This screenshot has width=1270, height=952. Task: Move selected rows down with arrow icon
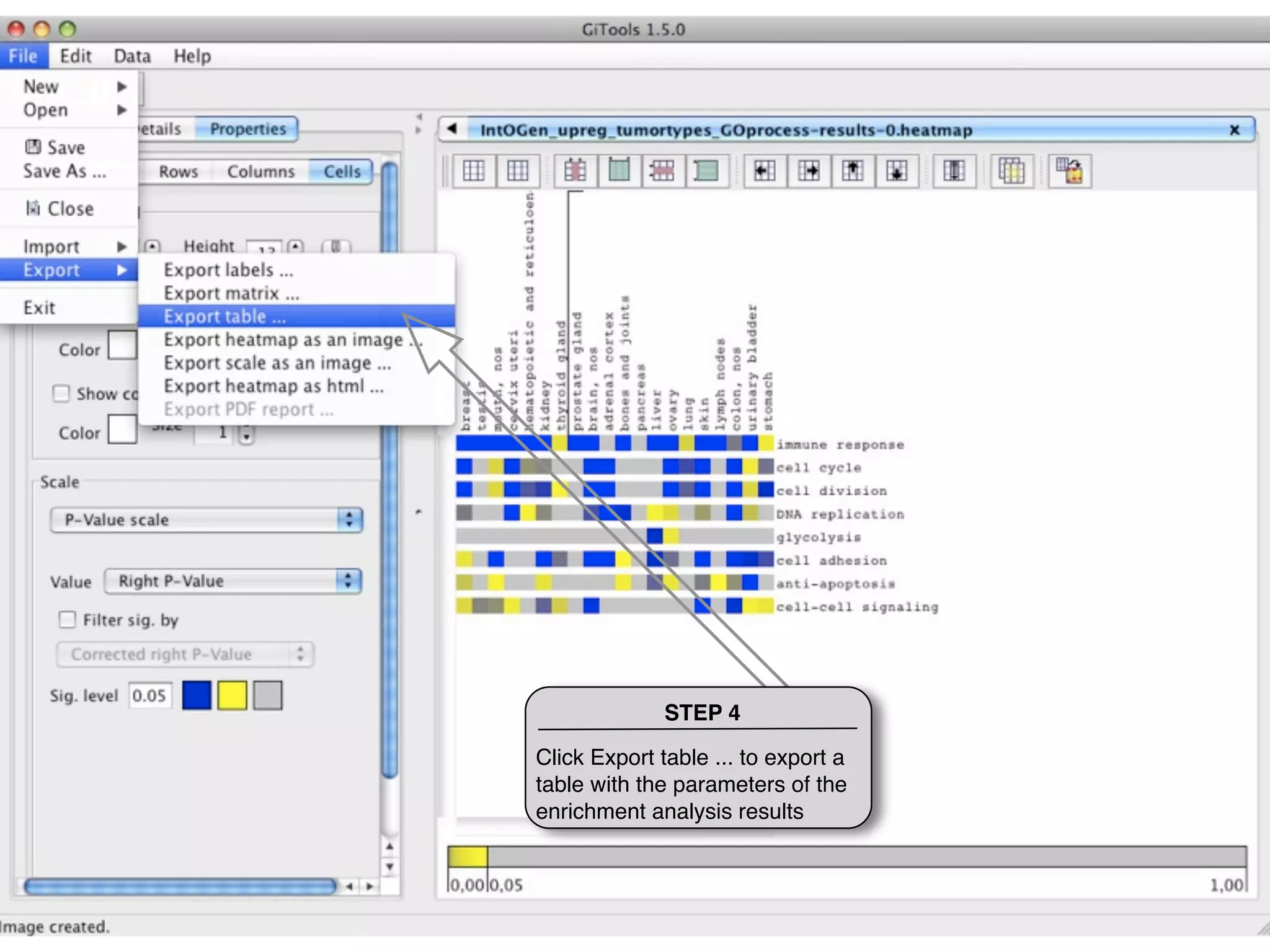[x=896, y=170]
